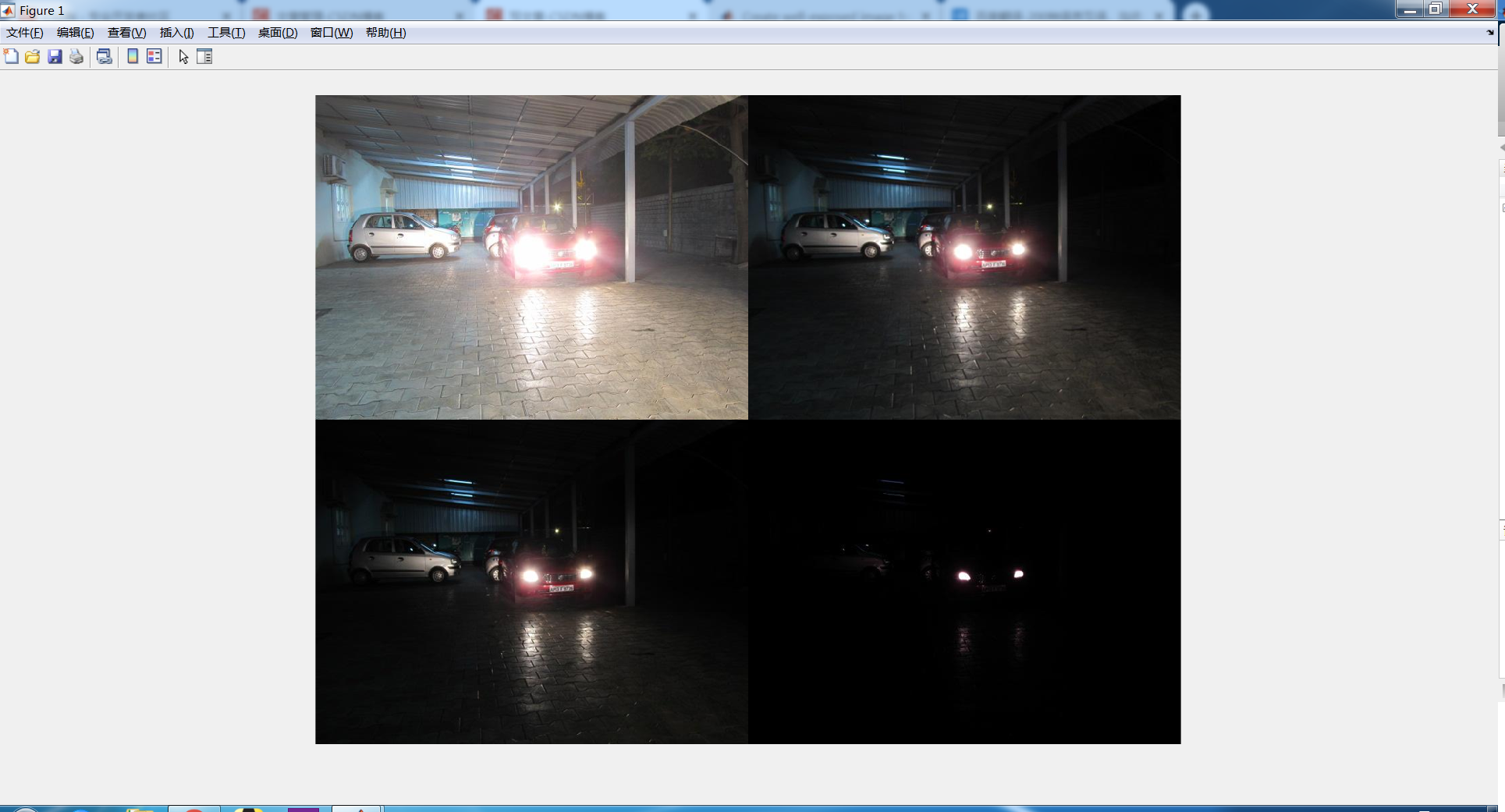
Task: Click the MATLAB logo in the title bar
Action: [8, 10]
